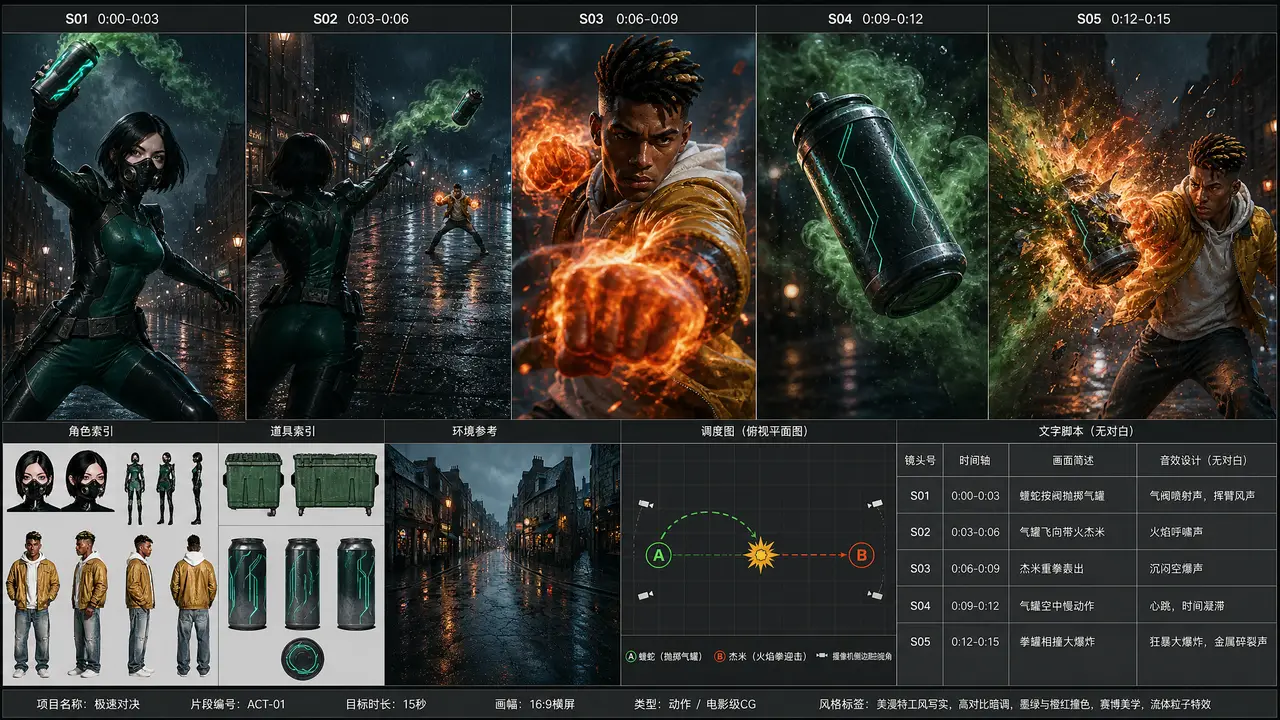
Task: Click the camera icon in the diagram legend
Action: pyautogui.click(x=822, y=657)
